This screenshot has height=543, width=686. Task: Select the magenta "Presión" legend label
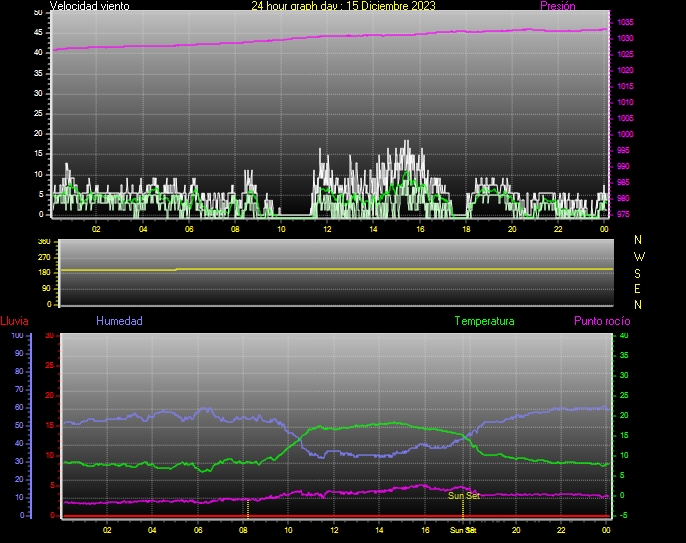coord(558,6)
